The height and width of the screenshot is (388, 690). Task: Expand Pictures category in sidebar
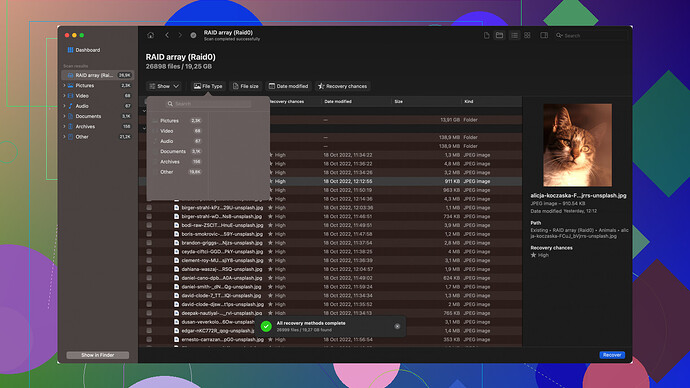(64, 85)
